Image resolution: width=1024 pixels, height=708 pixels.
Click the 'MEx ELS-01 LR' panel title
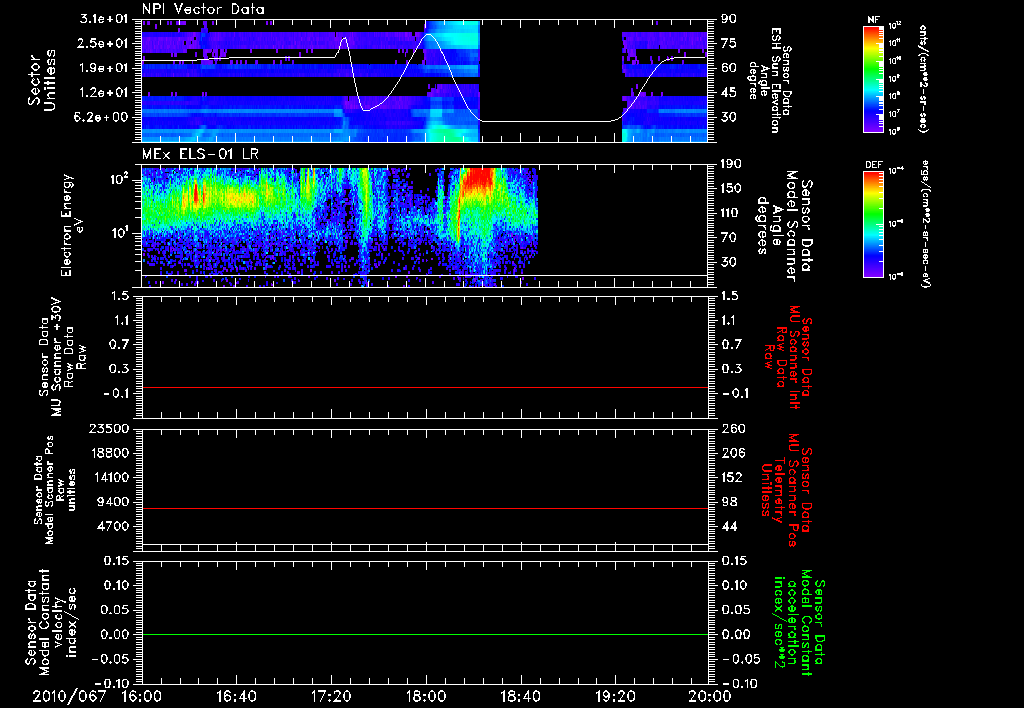point(199,155)
